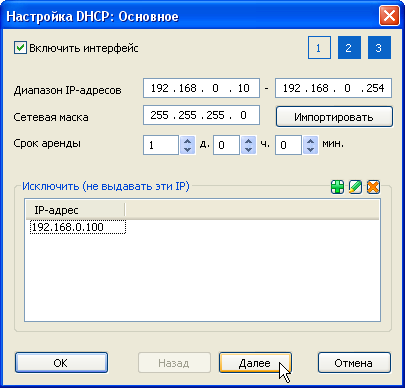The width and height of the screenshot is (405, 388).
Task: Click the Назад button
Action: click(x=174, y=363)
